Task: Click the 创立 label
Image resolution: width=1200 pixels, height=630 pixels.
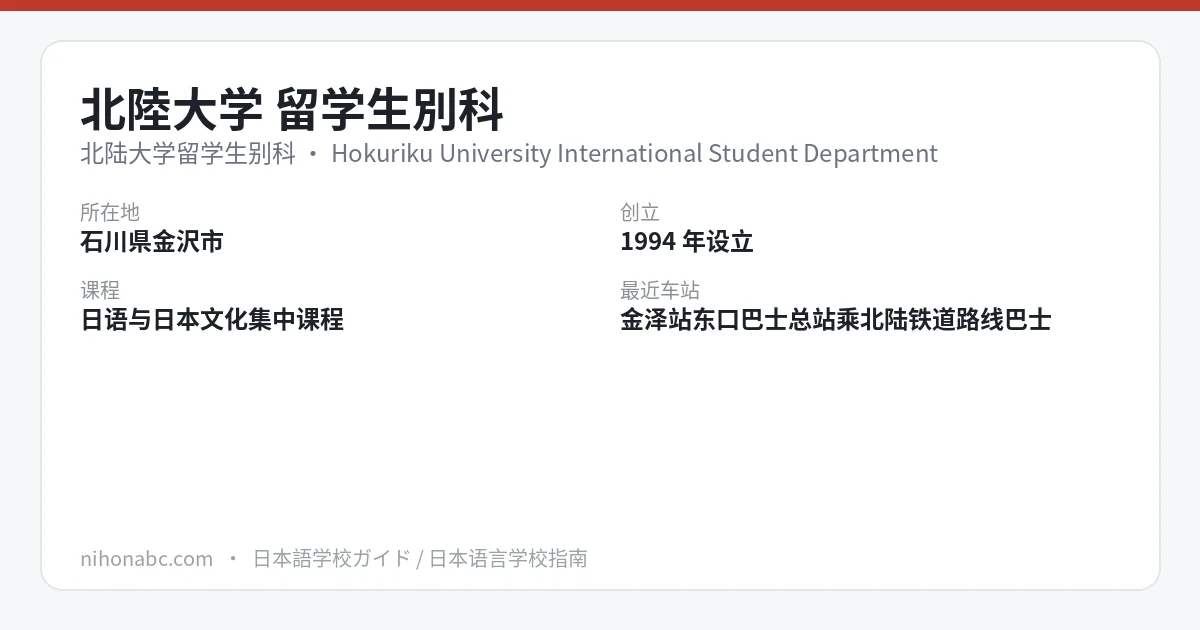Action: pos(640,212)
